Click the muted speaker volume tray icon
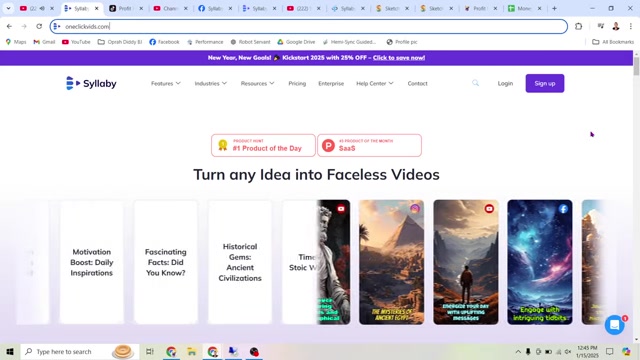 (568, 351)
